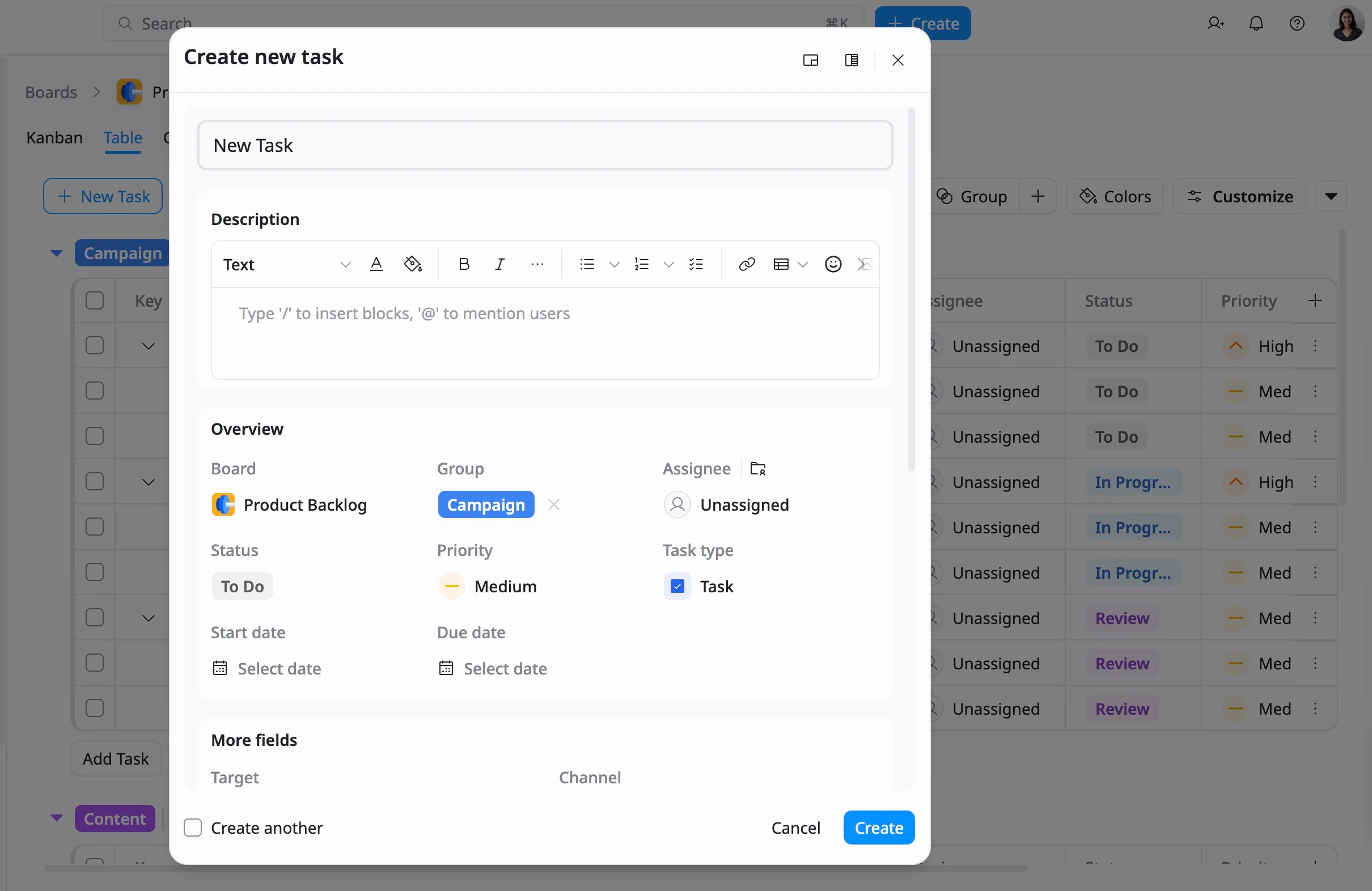Toggle italic formatting
This screenshot has width=1372, height=891.
(499, 264)
